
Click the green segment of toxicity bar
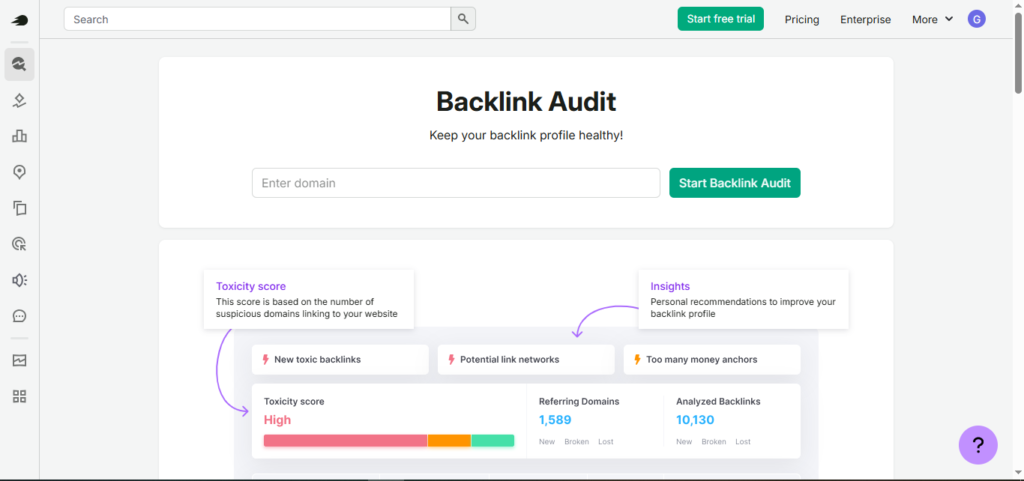pos(493,441)
